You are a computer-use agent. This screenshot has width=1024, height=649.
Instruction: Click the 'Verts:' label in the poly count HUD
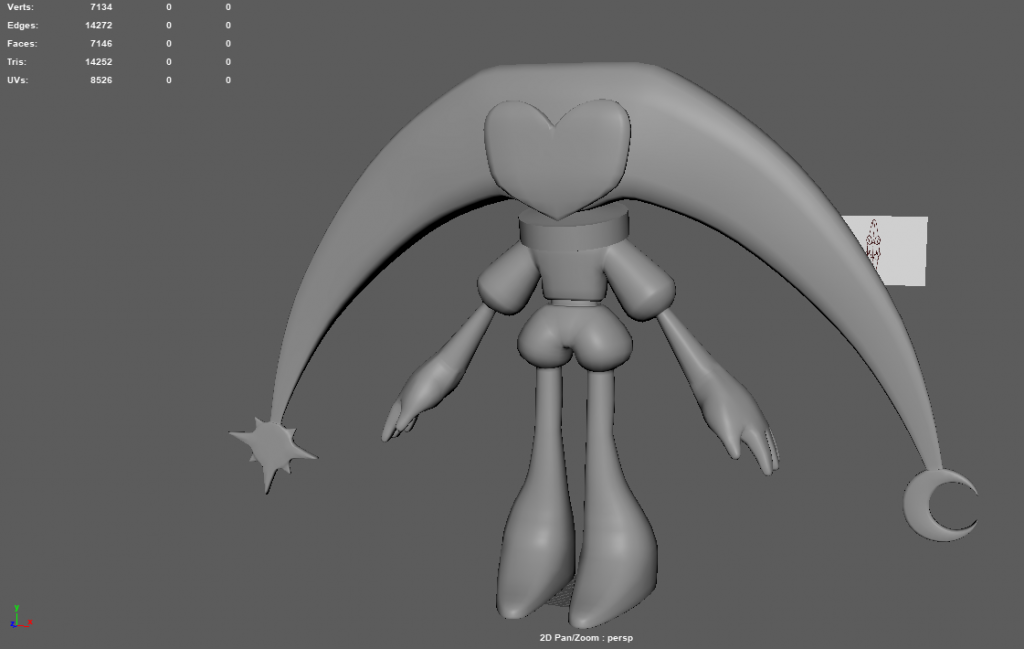[x=20, y=7]
